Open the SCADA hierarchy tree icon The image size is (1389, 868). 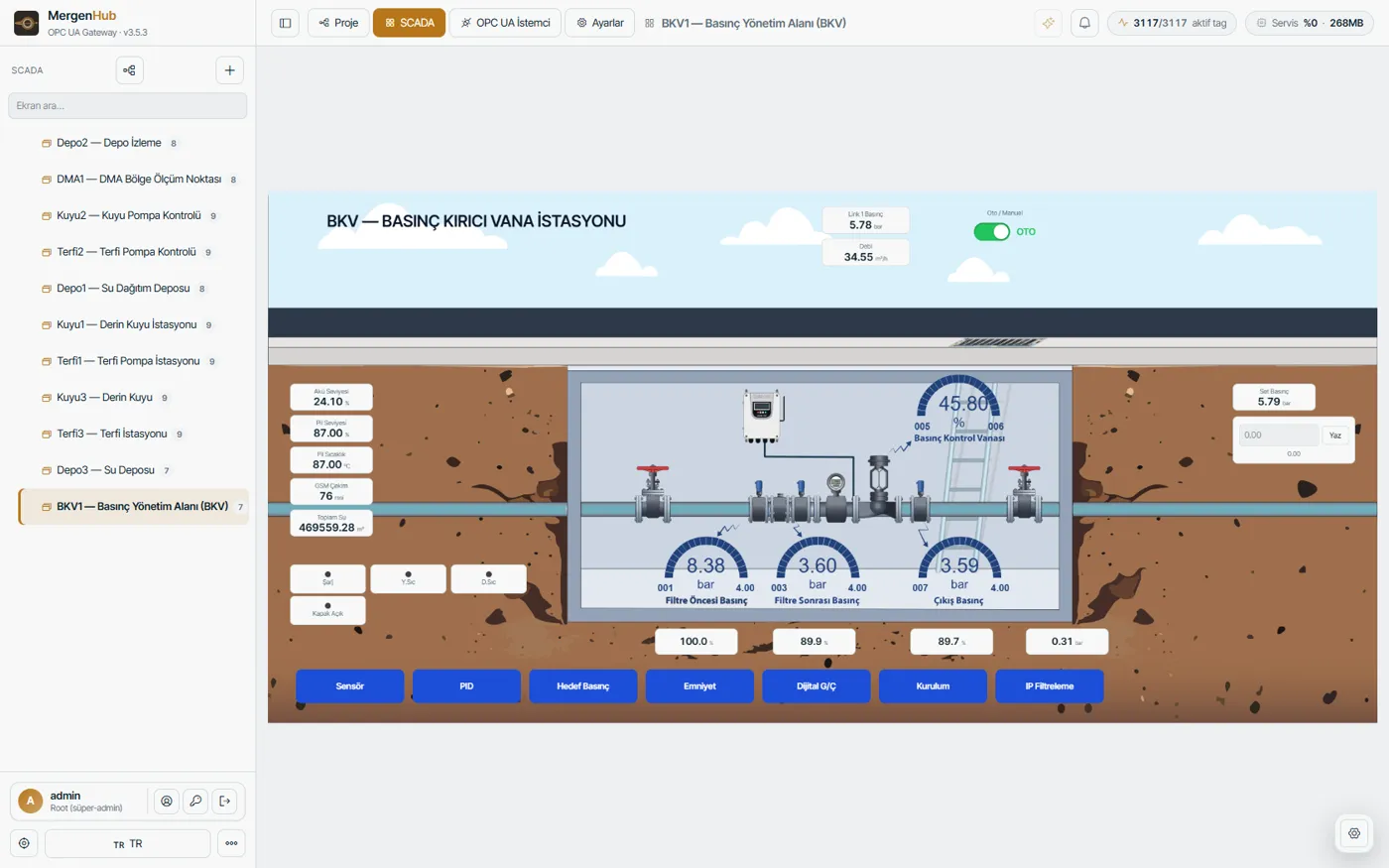130,70
